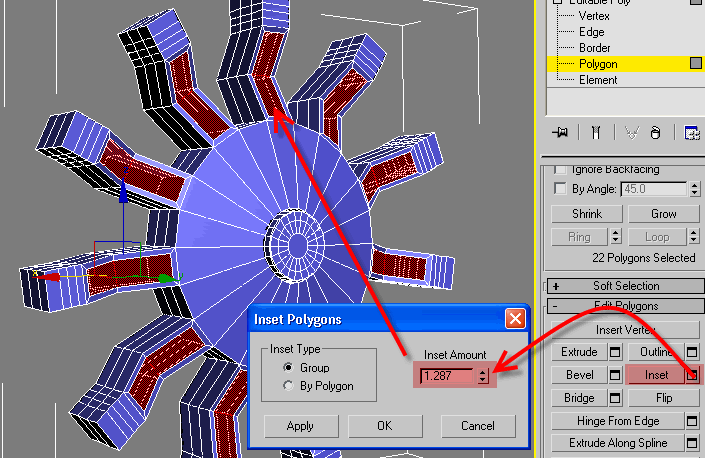Viewport: 705px width, 458px height.
Task: Collapse the Edit Polygons rollout
Action: (x=625, y=306)
